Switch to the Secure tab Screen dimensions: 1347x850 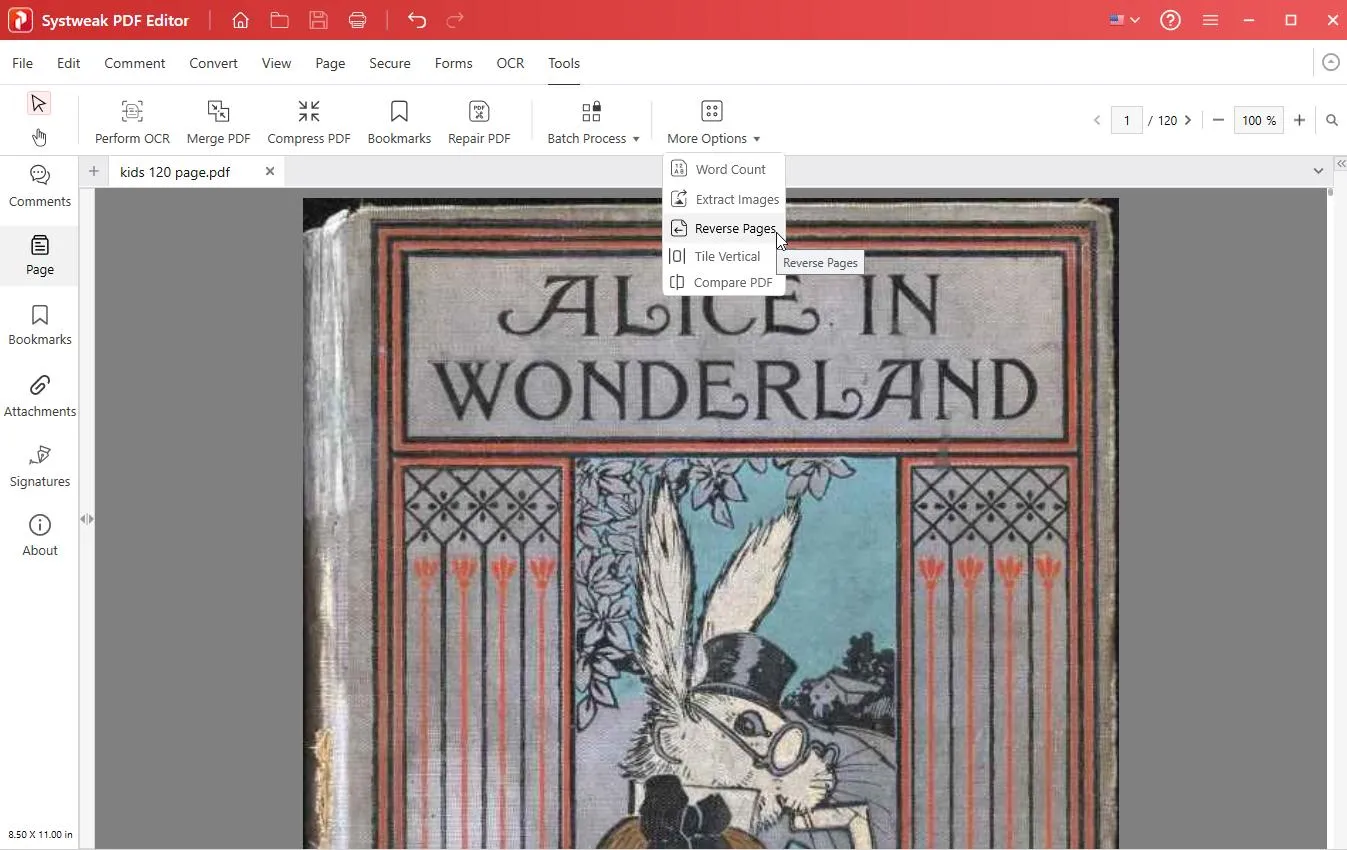389,63
